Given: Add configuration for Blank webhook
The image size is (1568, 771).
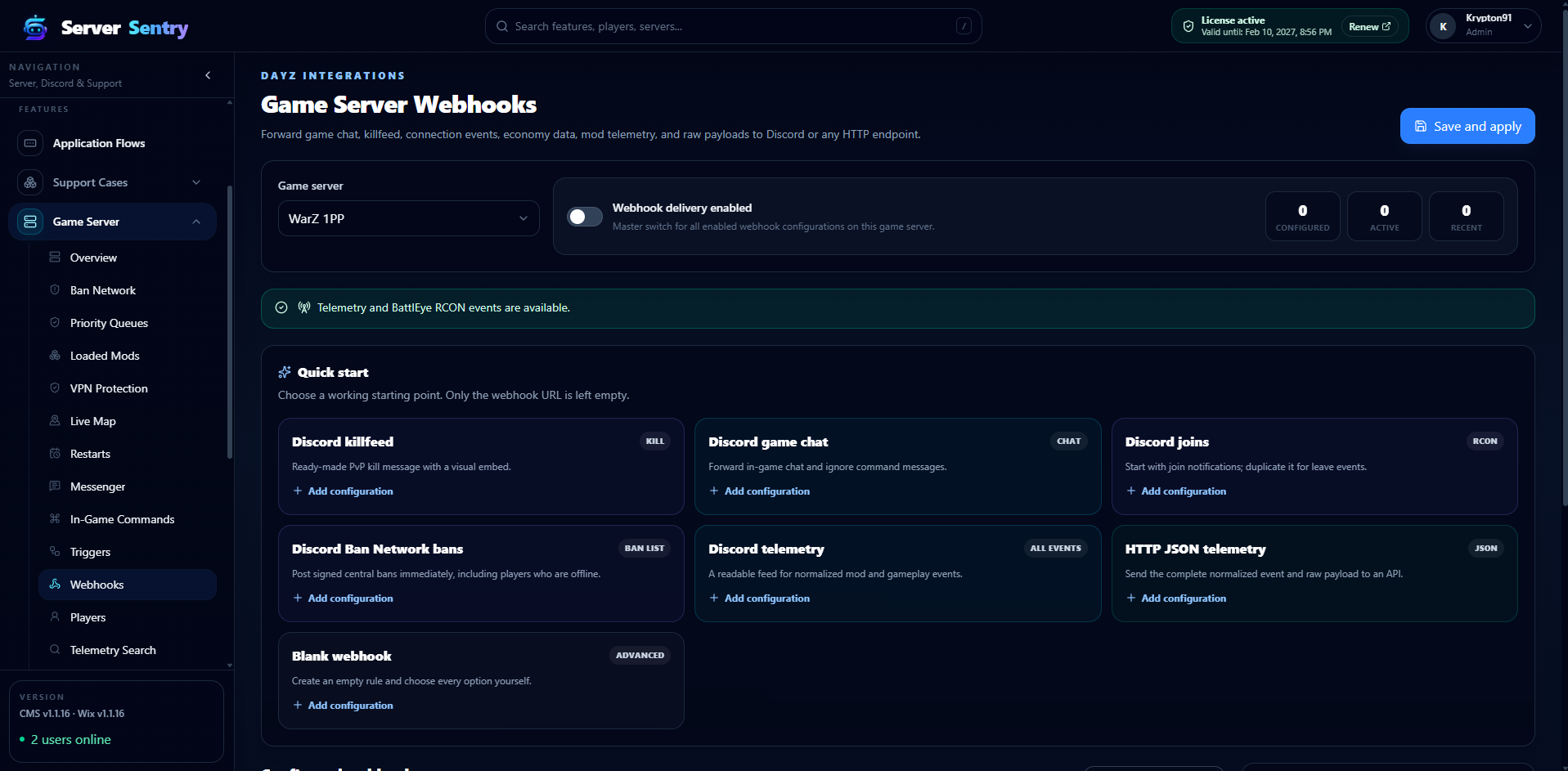Looking at the screenshot, I should [343, 706].
